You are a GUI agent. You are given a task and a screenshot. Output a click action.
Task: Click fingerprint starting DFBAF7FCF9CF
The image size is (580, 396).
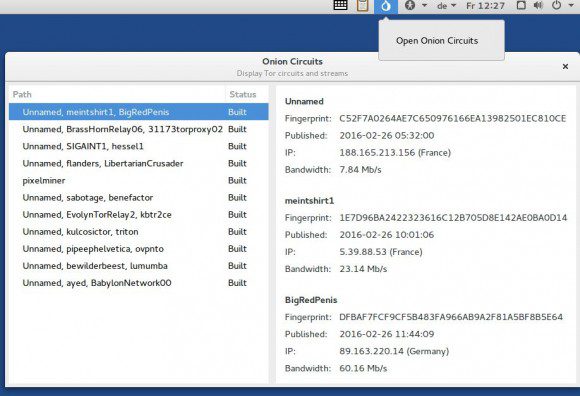[451, 317]
